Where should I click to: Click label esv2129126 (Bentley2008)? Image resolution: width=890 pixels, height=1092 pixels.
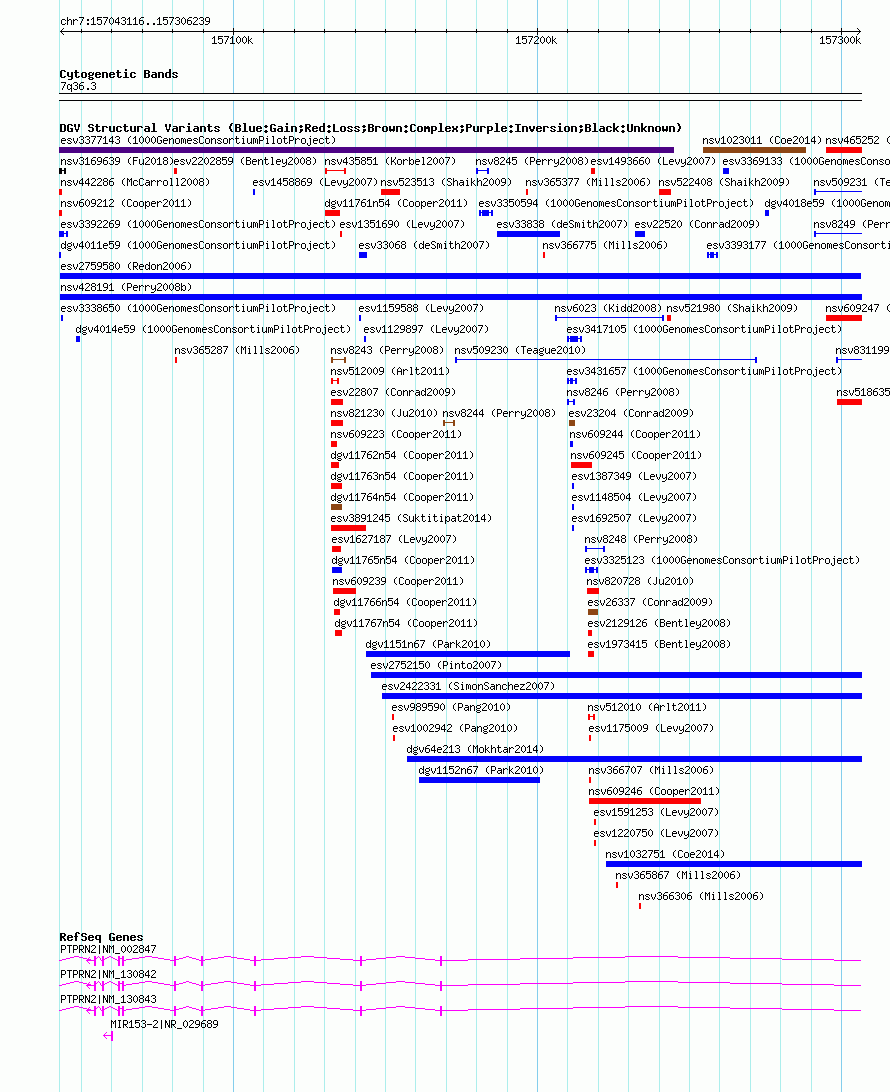tap(659, 623)
